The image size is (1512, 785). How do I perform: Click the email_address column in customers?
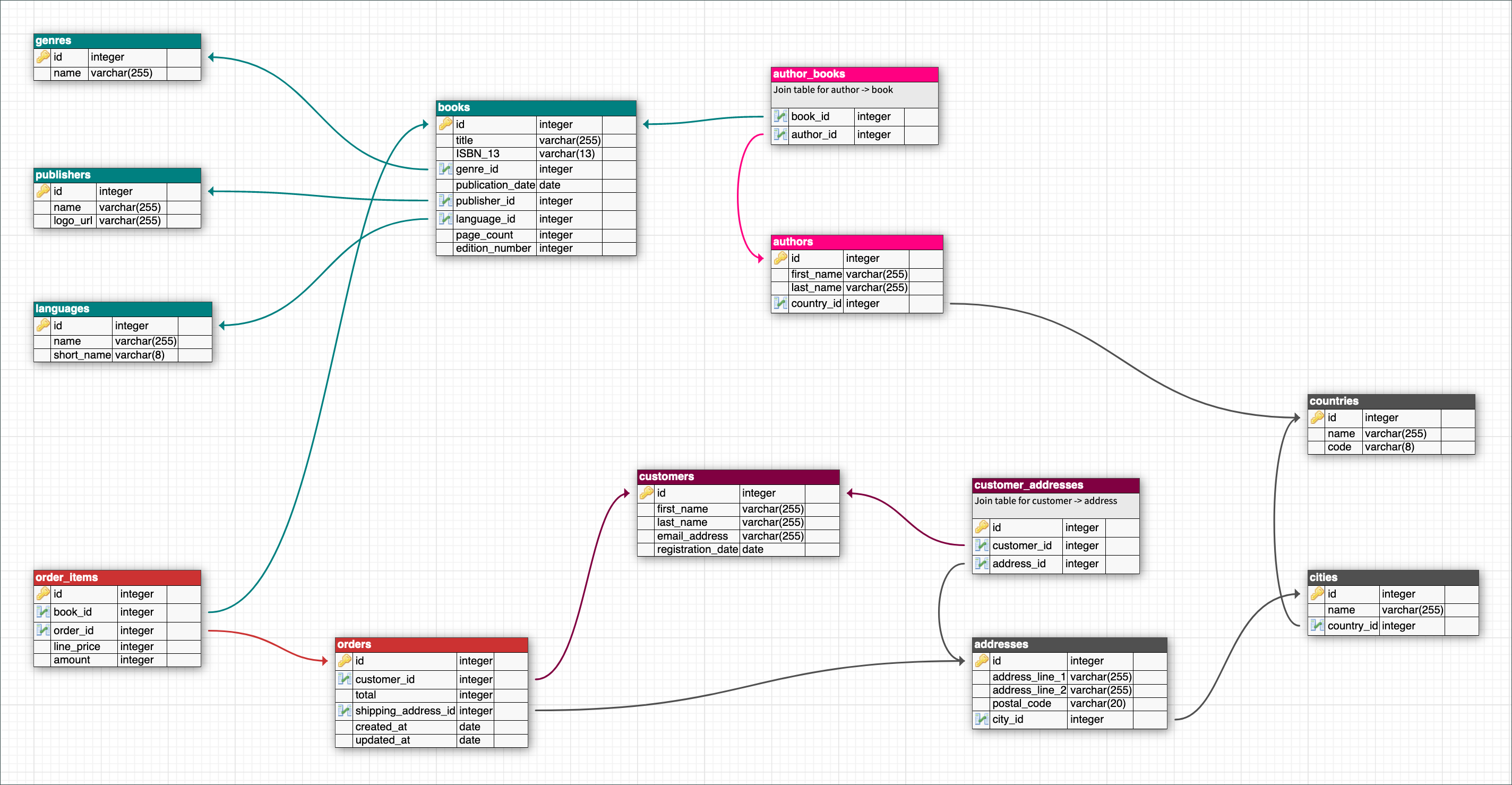click(x=738, y=536)
